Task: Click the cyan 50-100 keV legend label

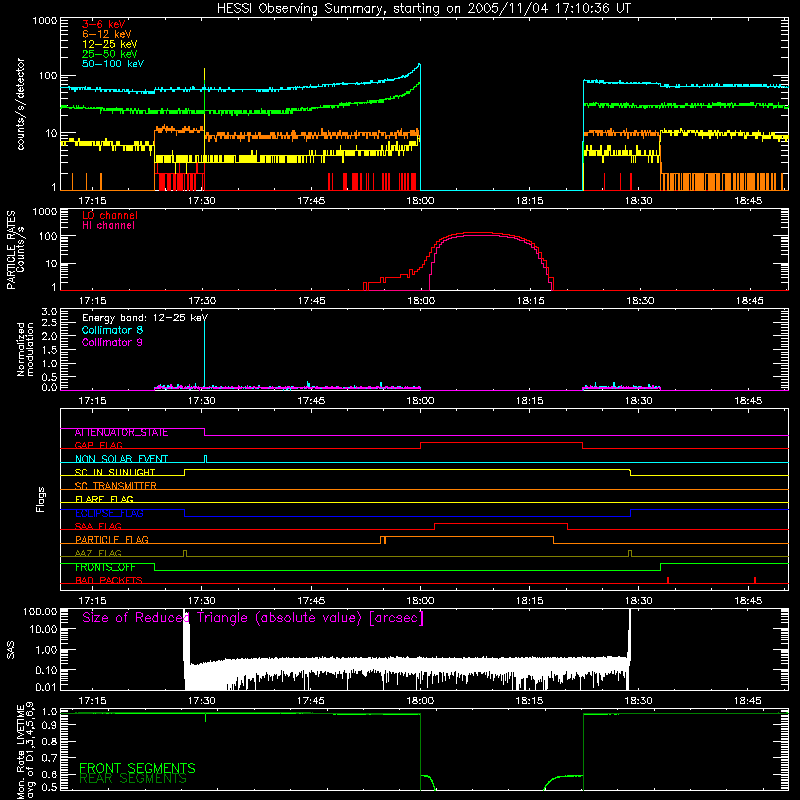Action: [x=113, y=64]
